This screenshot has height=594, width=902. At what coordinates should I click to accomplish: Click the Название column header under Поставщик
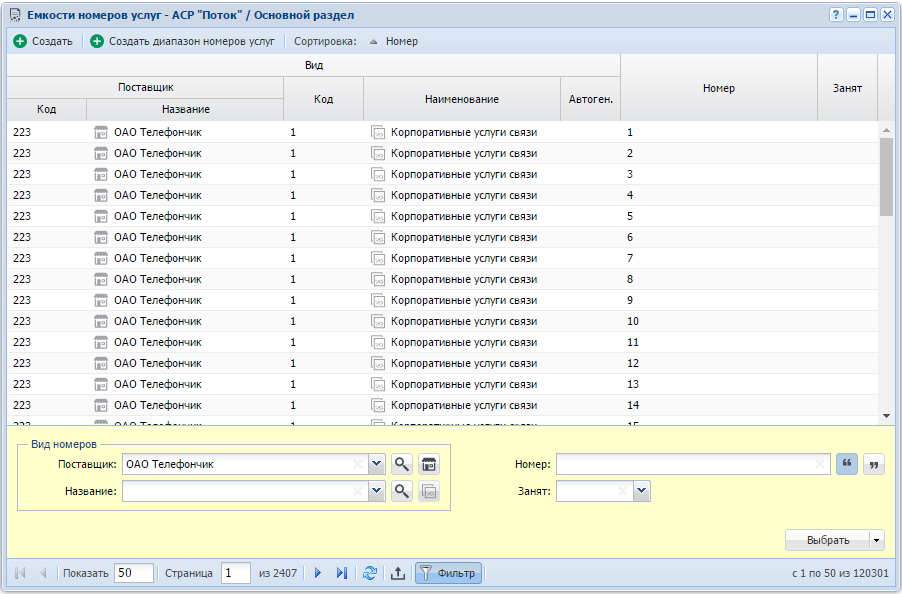click(x=185, y=109)
